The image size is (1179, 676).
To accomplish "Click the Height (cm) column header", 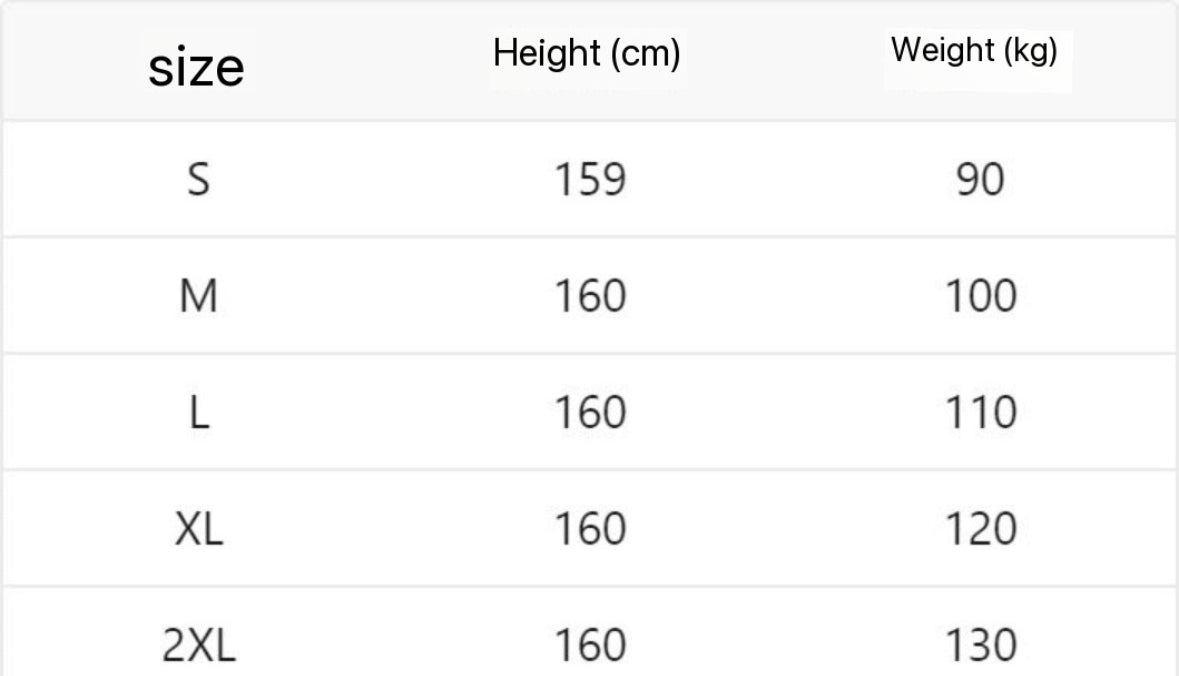I will click(586, 53).
